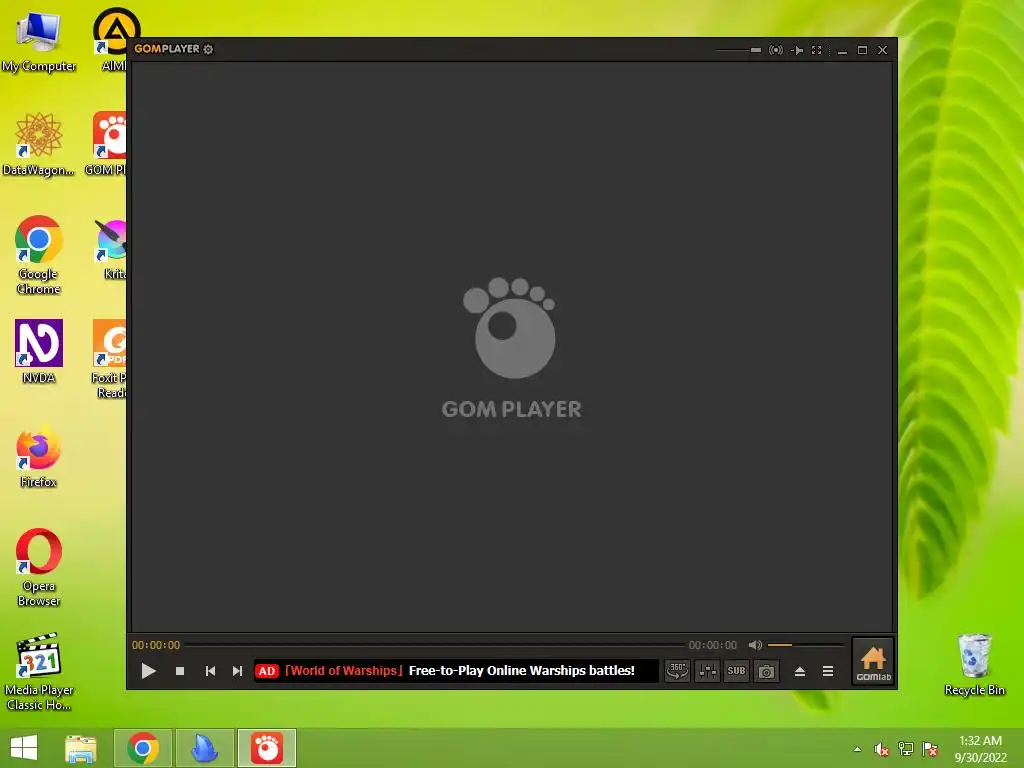Click the Stop button
This screenshot has height=768, width=1024.
(180, 671)
